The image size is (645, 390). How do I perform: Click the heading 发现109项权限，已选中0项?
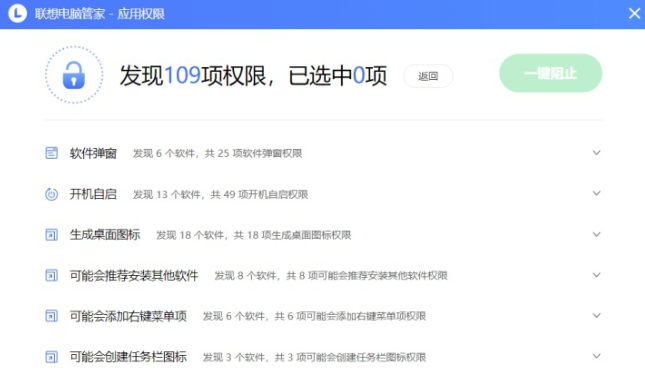[253, 76]
